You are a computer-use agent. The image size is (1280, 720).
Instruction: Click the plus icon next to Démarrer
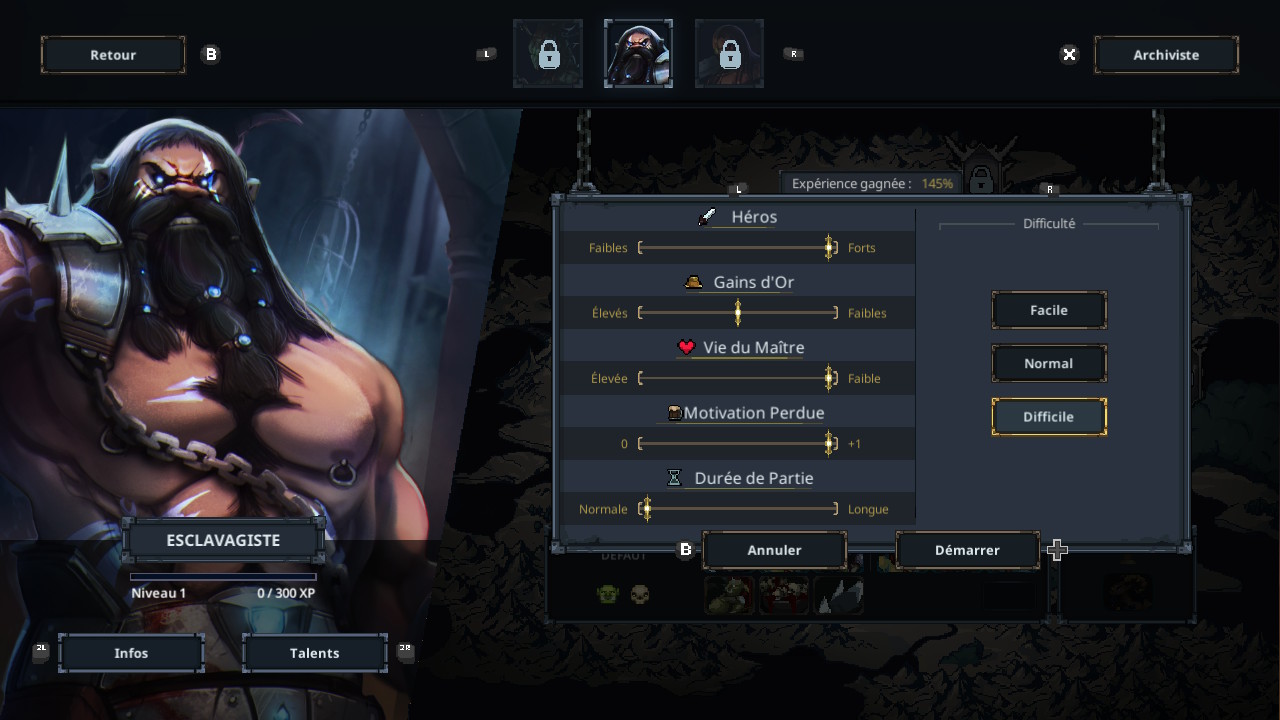(x=1057, y=550)
